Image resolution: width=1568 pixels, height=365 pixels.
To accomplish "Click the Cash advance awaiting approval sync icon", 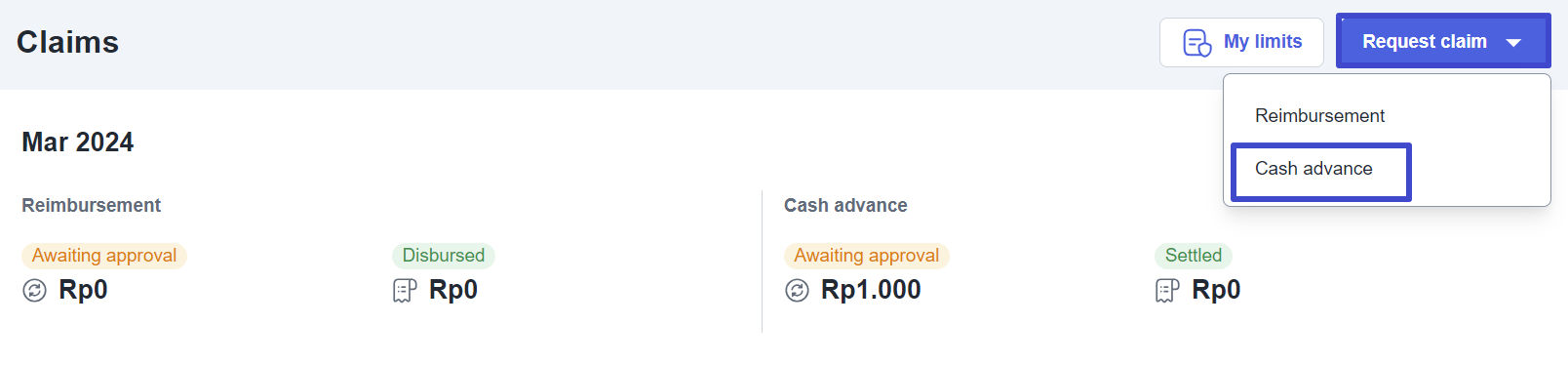I will [x=797, y=291].
